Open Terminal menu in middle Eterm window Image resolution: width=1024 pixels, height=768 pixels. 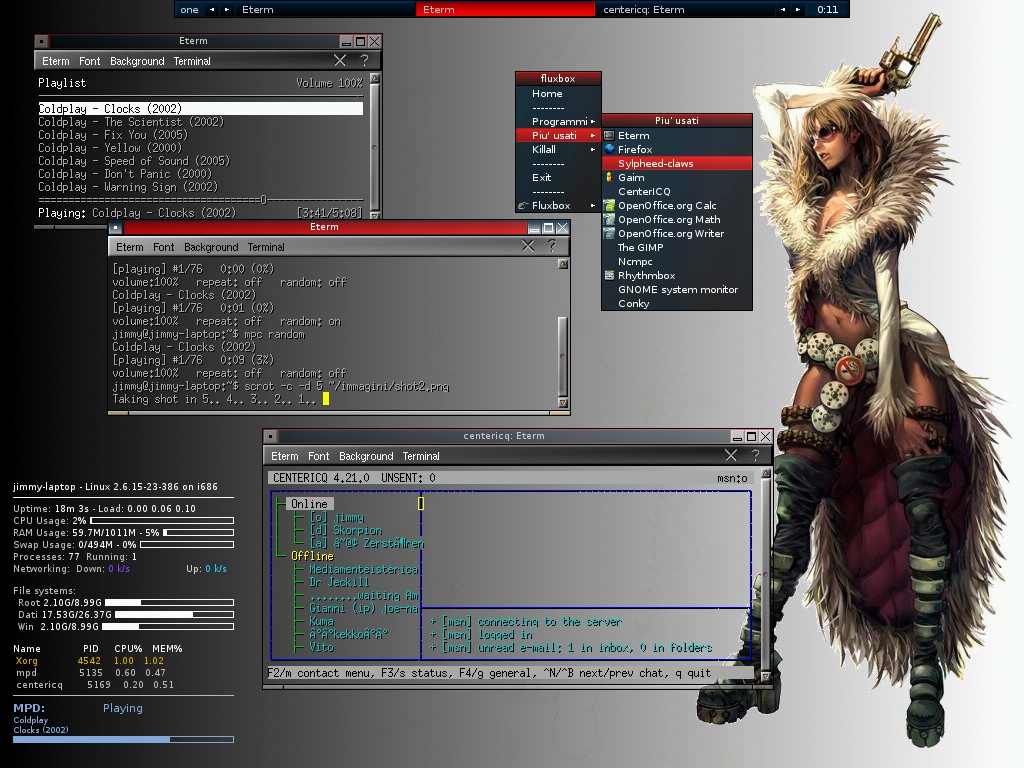(266, 248)
